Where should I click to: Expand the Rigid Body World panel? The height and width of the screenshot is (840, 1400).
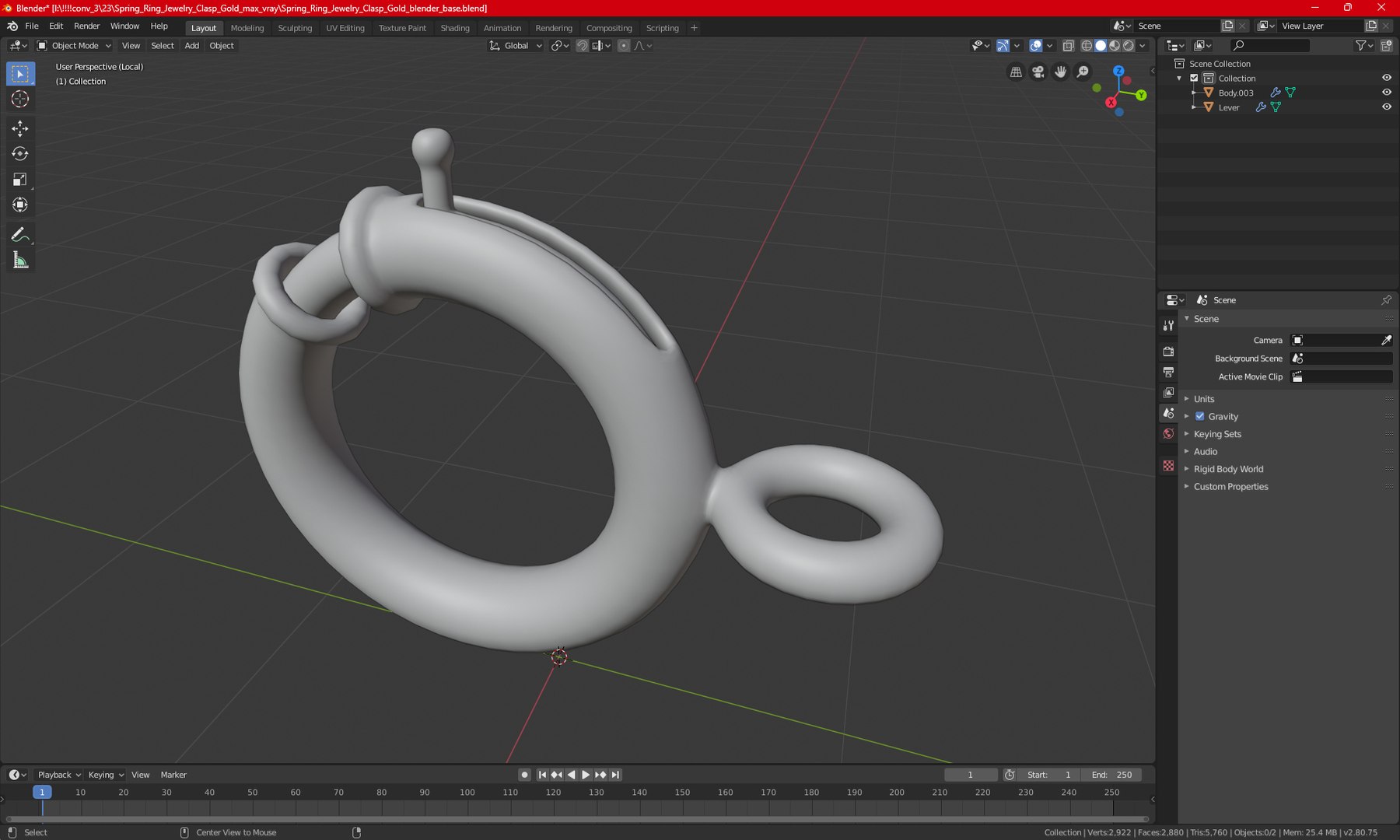[1228, 469]
